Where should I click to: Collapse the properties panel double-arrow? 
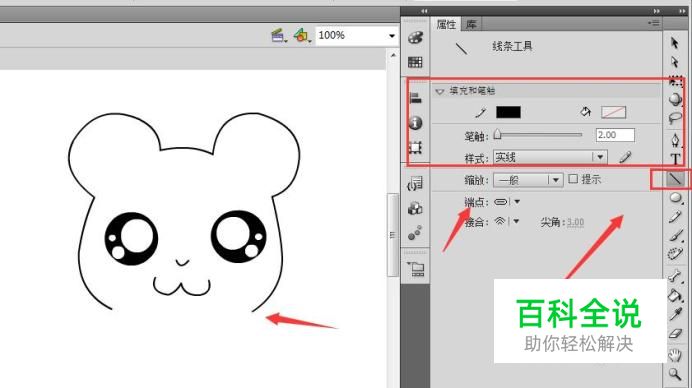click(657, 11)
